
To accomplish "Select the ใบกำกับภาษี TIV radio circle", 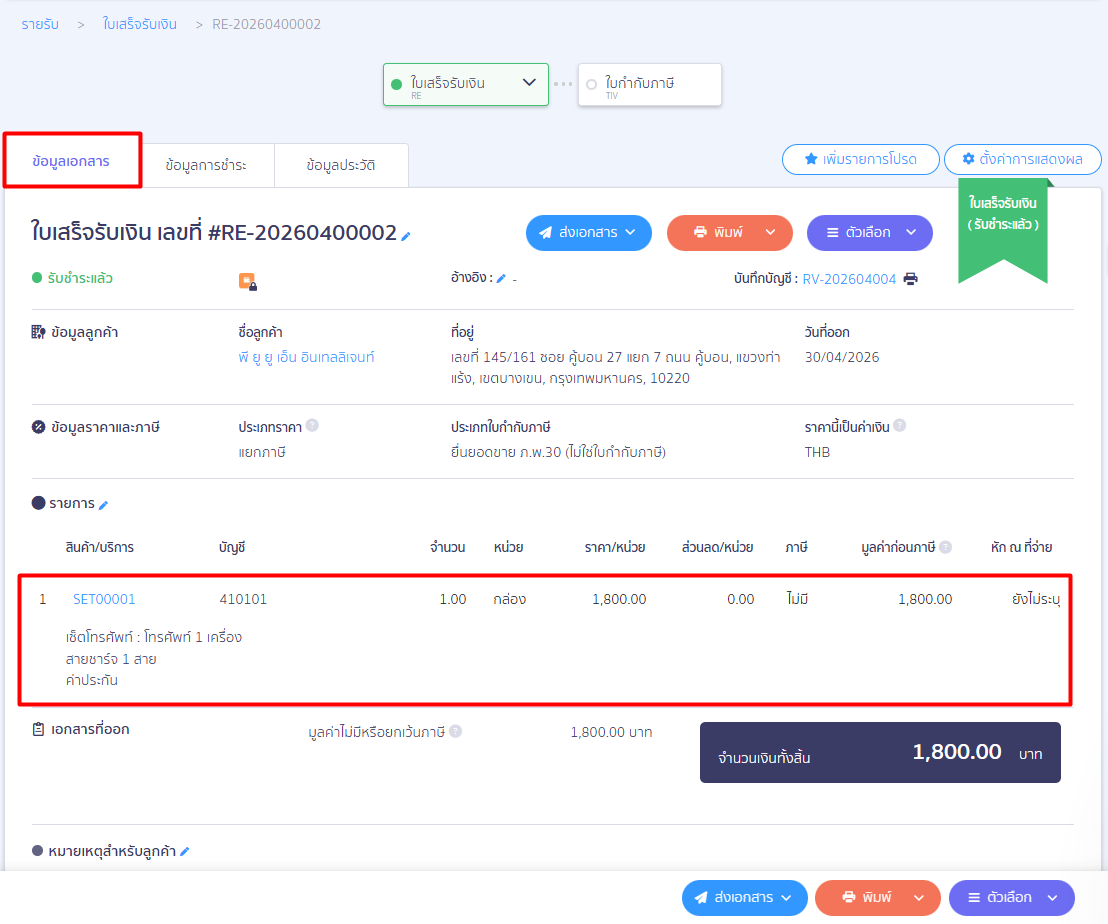I will click(591, 85).
